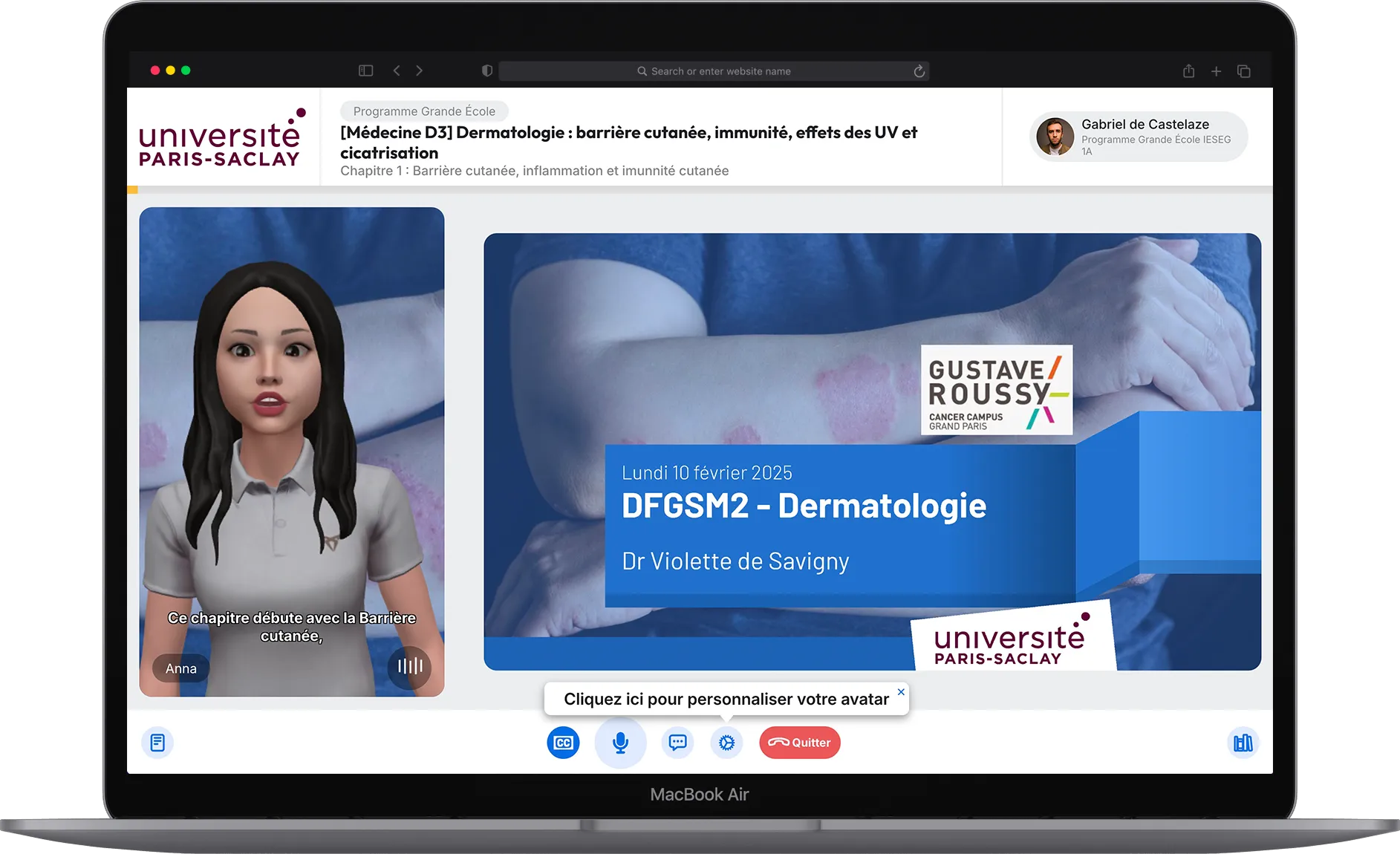Screen dimensions: 1400x854
Task: Click the course progress bar
Action: tap(700, 190)
